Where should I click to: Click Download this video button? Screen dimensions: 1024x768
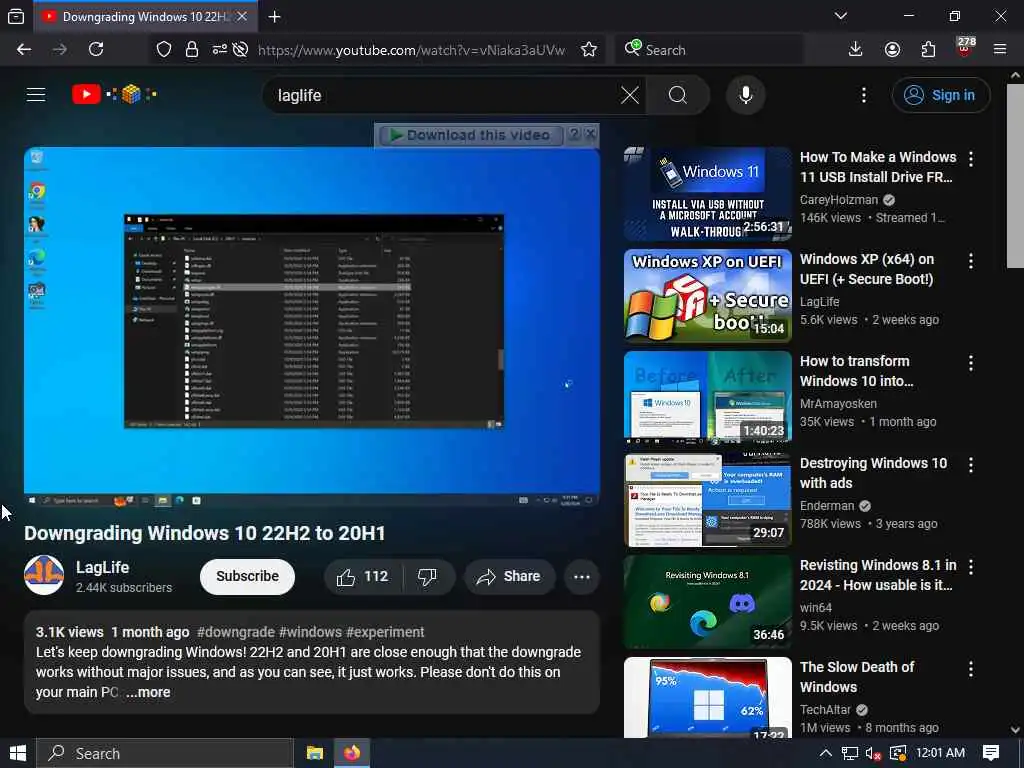pos(470,135)
